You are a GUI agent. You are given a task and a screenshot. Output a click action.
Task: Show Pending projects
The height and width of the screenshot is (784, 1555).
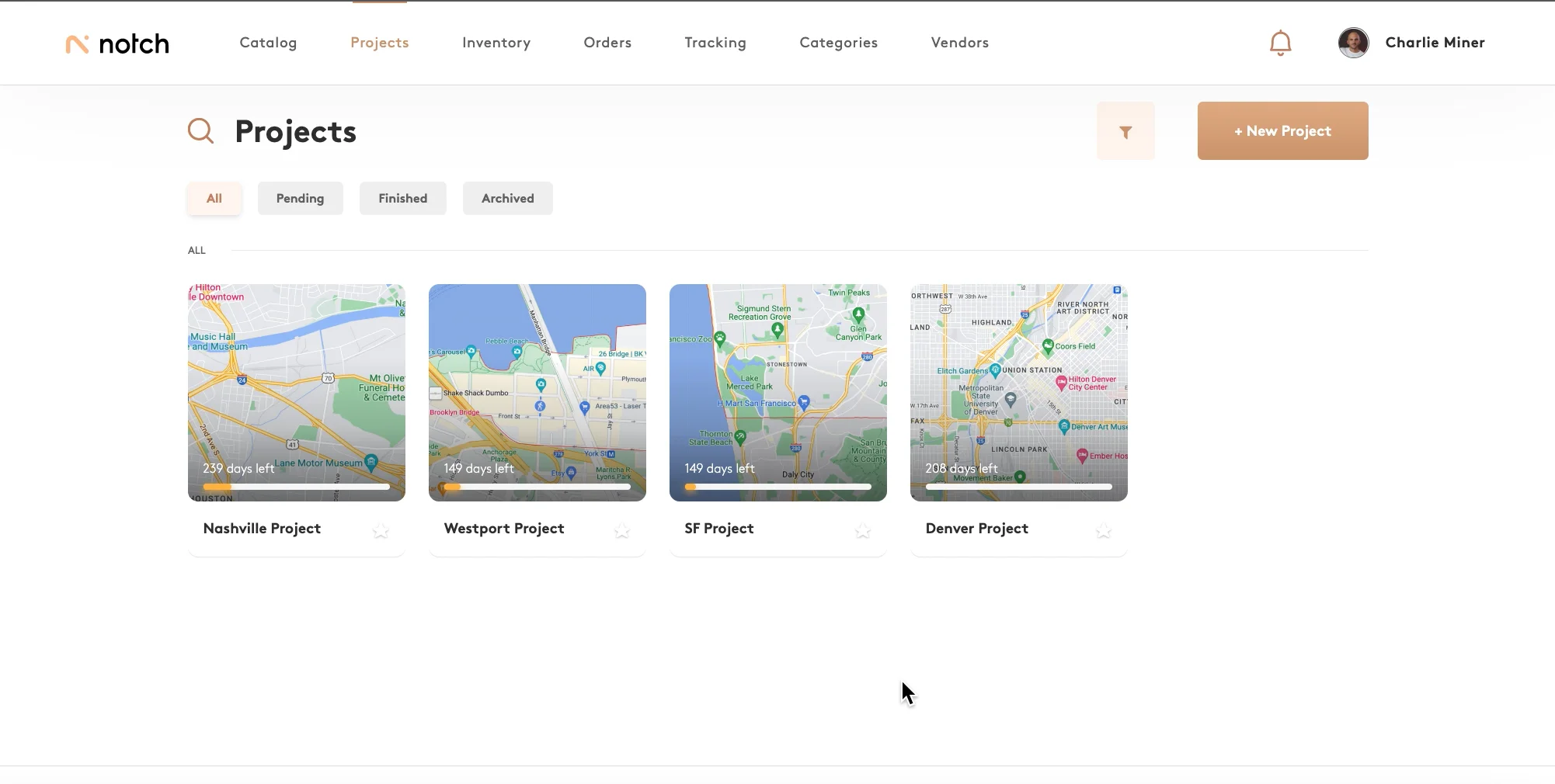(x=300, y=199)
